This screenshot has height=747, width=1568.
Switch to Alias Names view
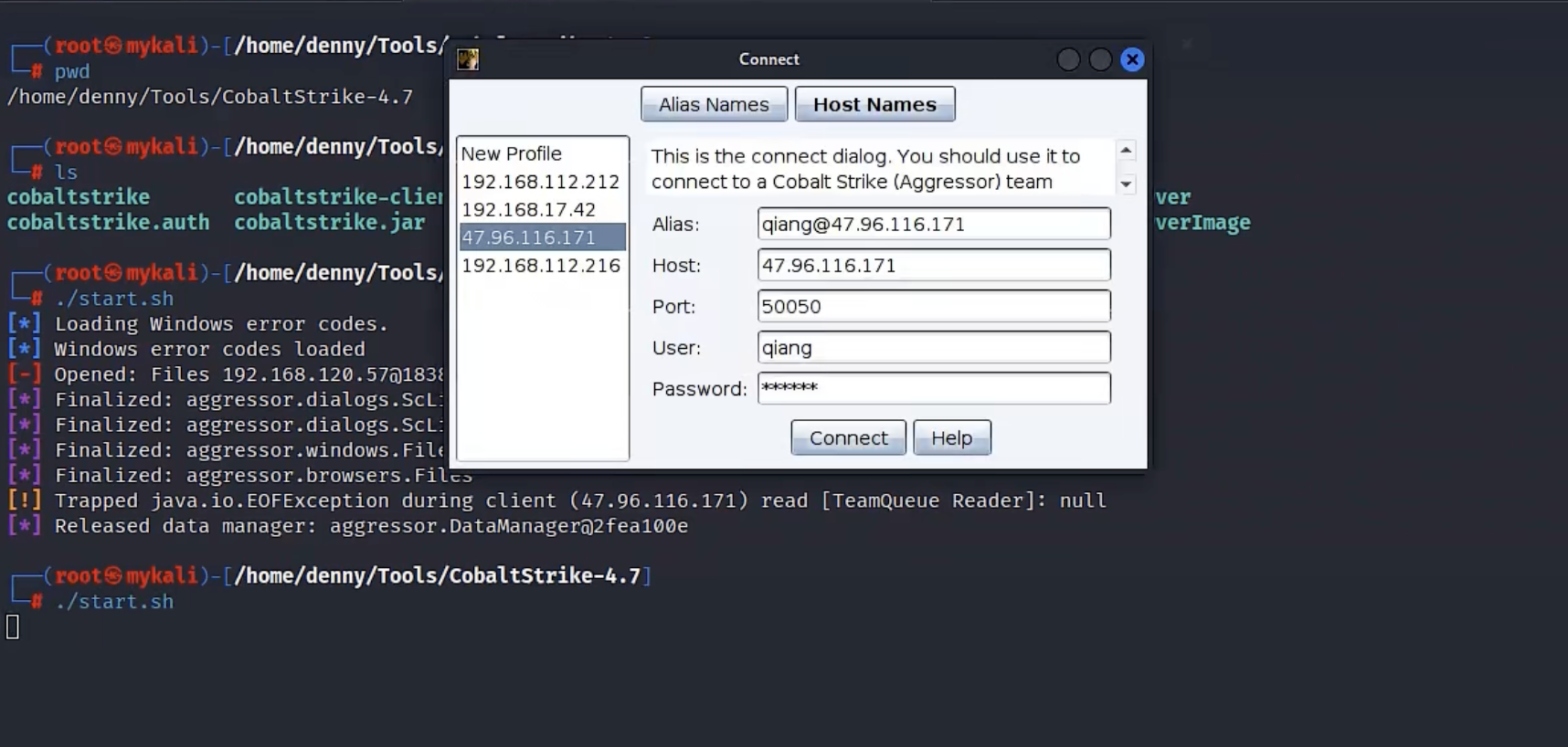pos(714,104)
